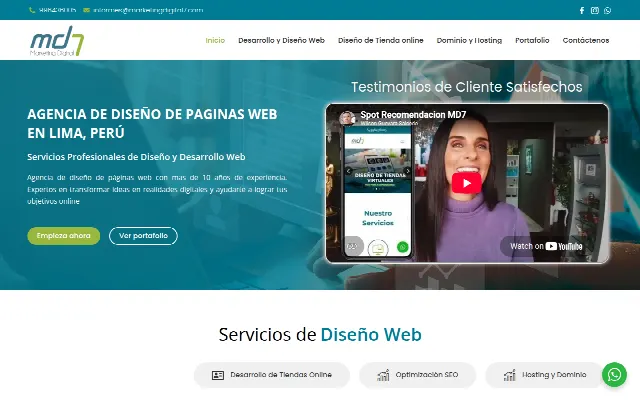This screenshot has height=400, width=640.
Task: Click the phone number in the top bar
Action: point(58,10)
